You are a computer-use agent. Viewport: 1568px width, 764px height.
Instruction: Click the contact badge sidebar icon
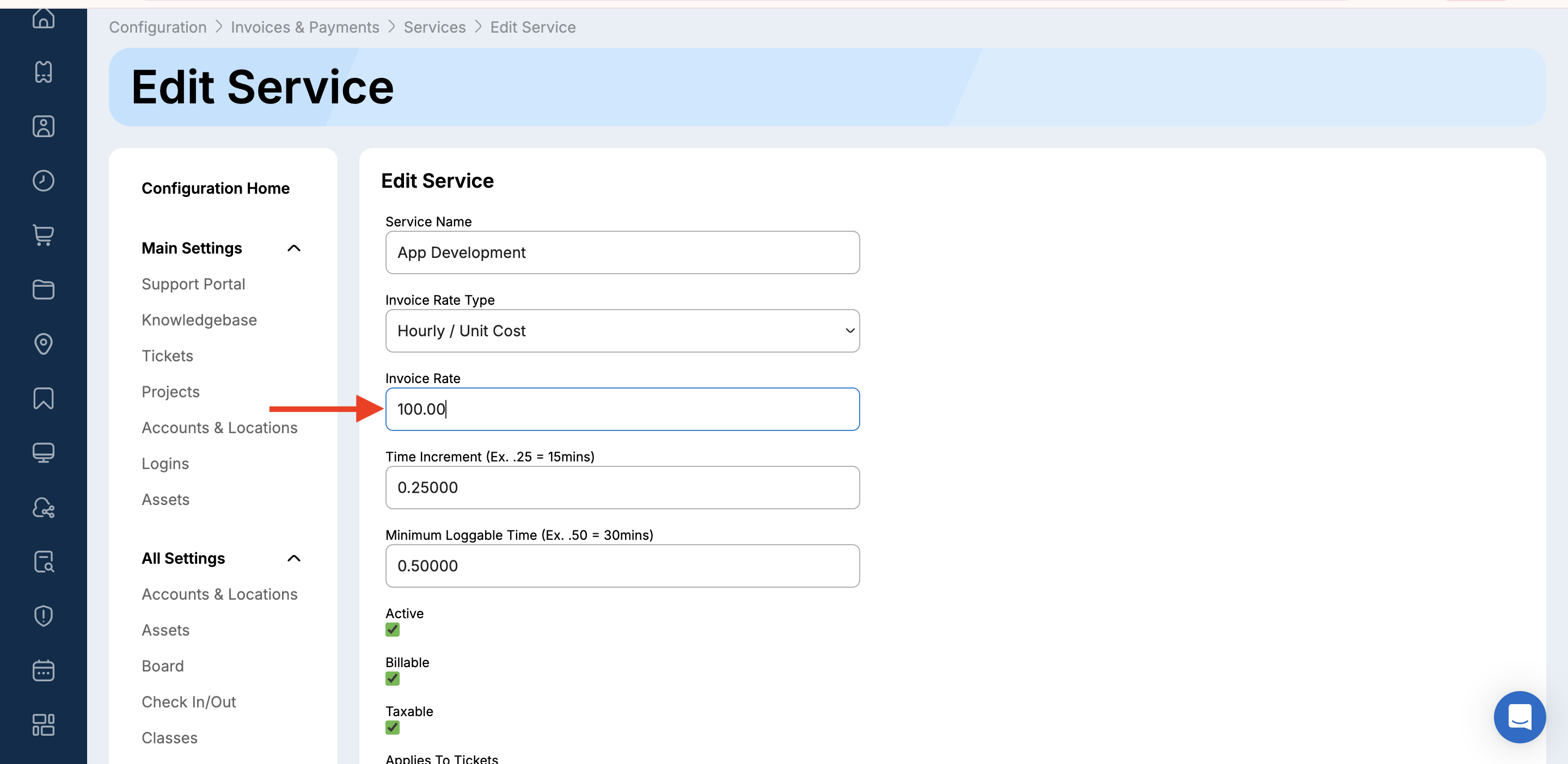click(x=43, y=127)
